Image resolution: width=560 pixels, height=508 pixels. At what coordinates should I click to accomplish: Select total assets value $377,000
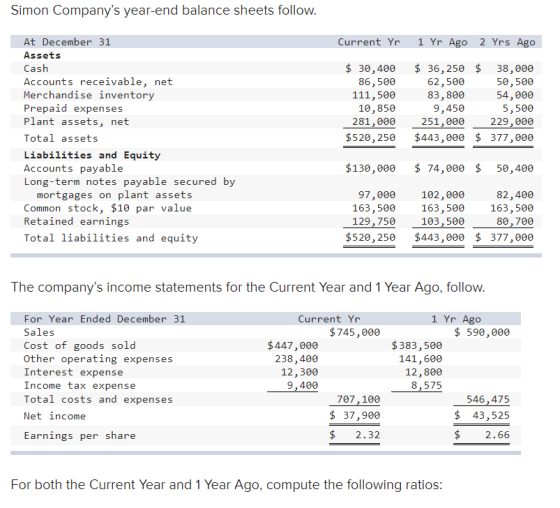point(504,138)
